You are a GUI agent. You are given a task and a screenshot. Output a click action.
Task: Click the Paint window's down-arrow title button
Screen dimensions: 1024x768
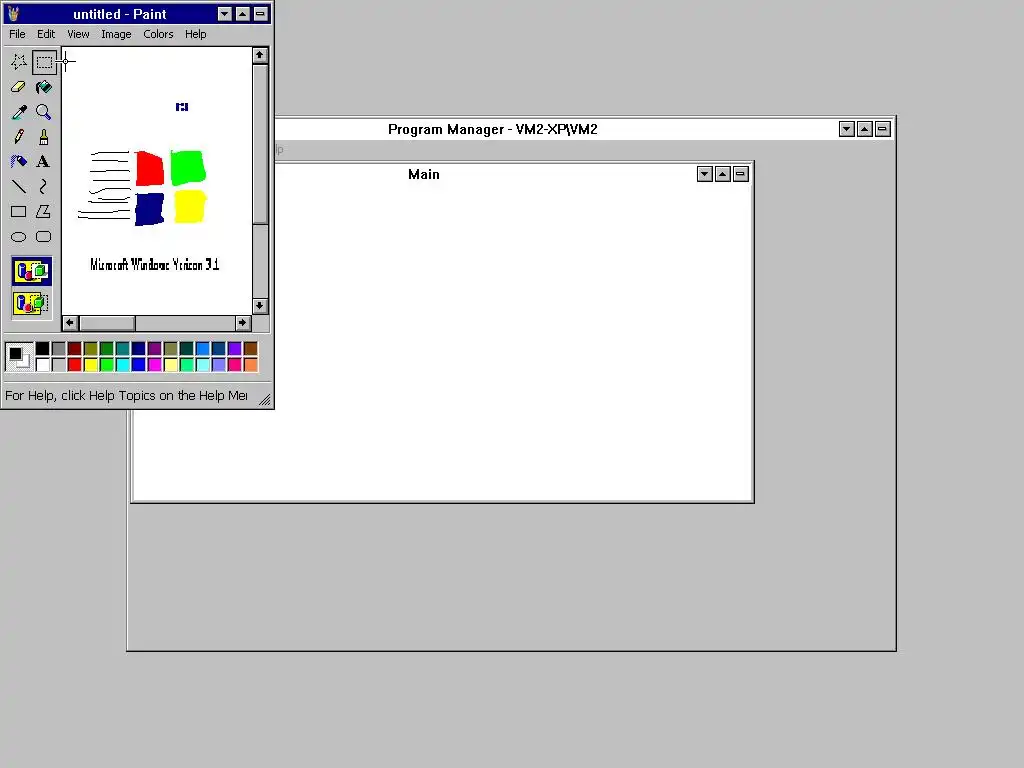tap(225, 14)
